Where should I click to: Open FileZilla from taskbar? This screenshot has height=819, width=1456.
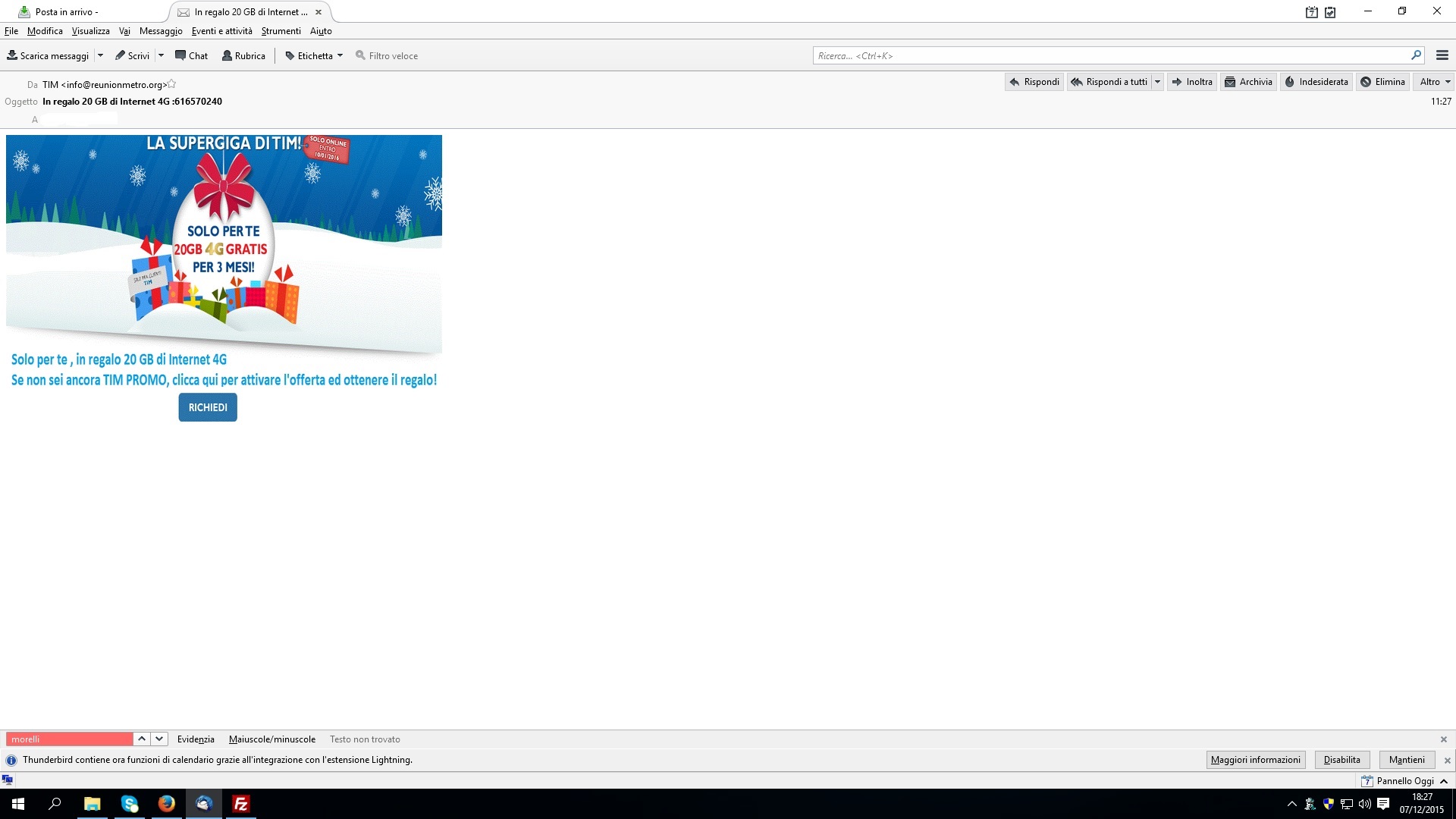(240, 804)
